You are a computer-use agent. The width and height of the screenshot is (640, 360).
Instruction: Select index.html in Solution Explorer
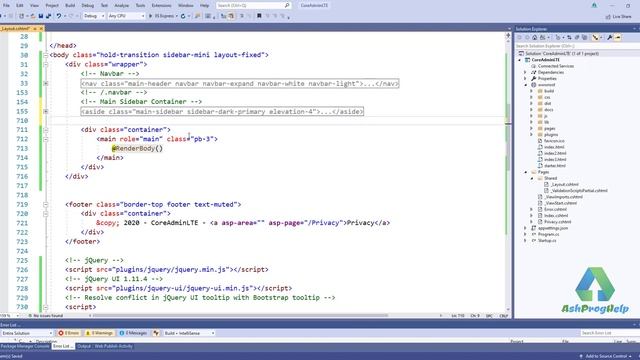tap(554, 147)
